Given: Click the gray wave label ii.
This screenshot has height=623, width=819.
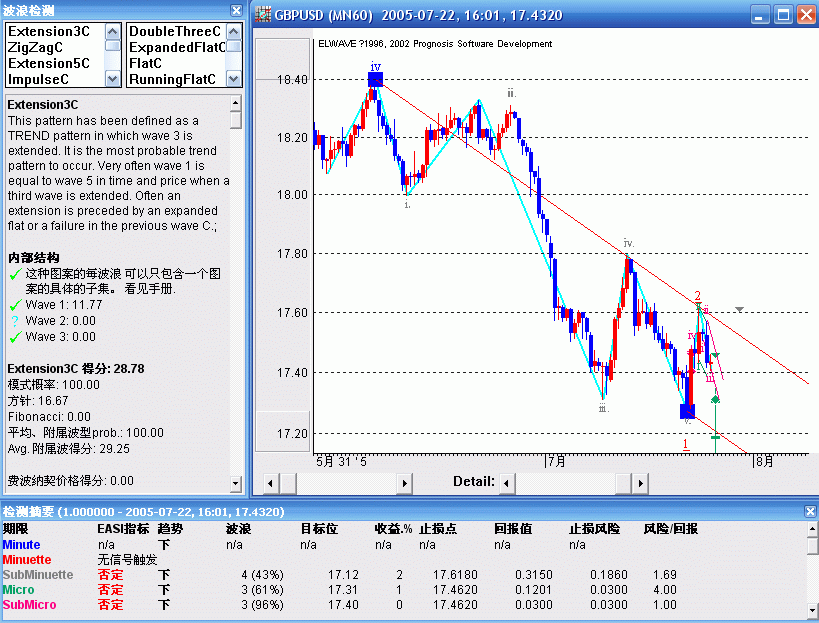Looking at the screenshot, I should tap(511, 93).
